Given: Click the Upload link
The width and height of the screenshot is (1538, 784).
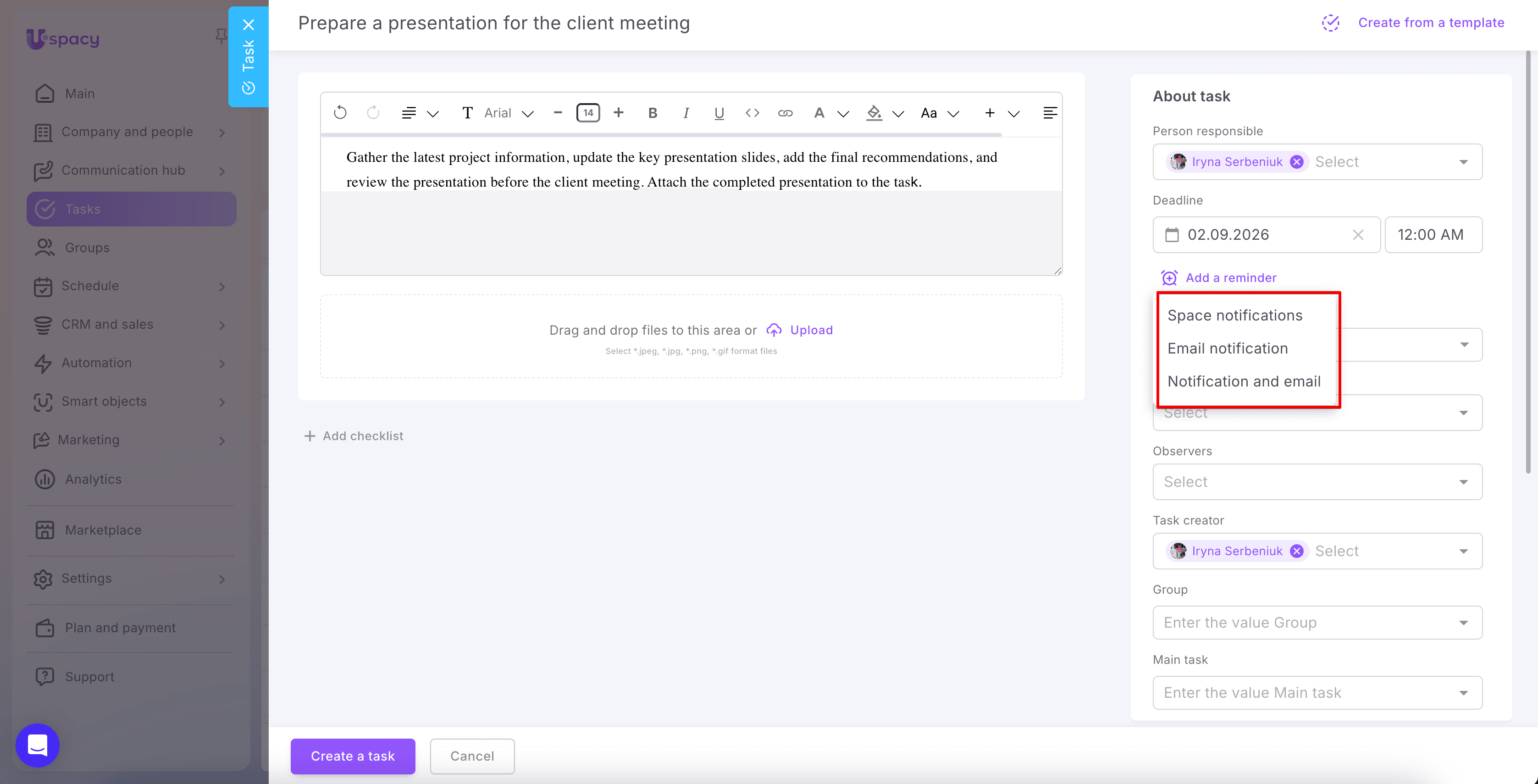Looking at the screenshot, I should 811,330.
